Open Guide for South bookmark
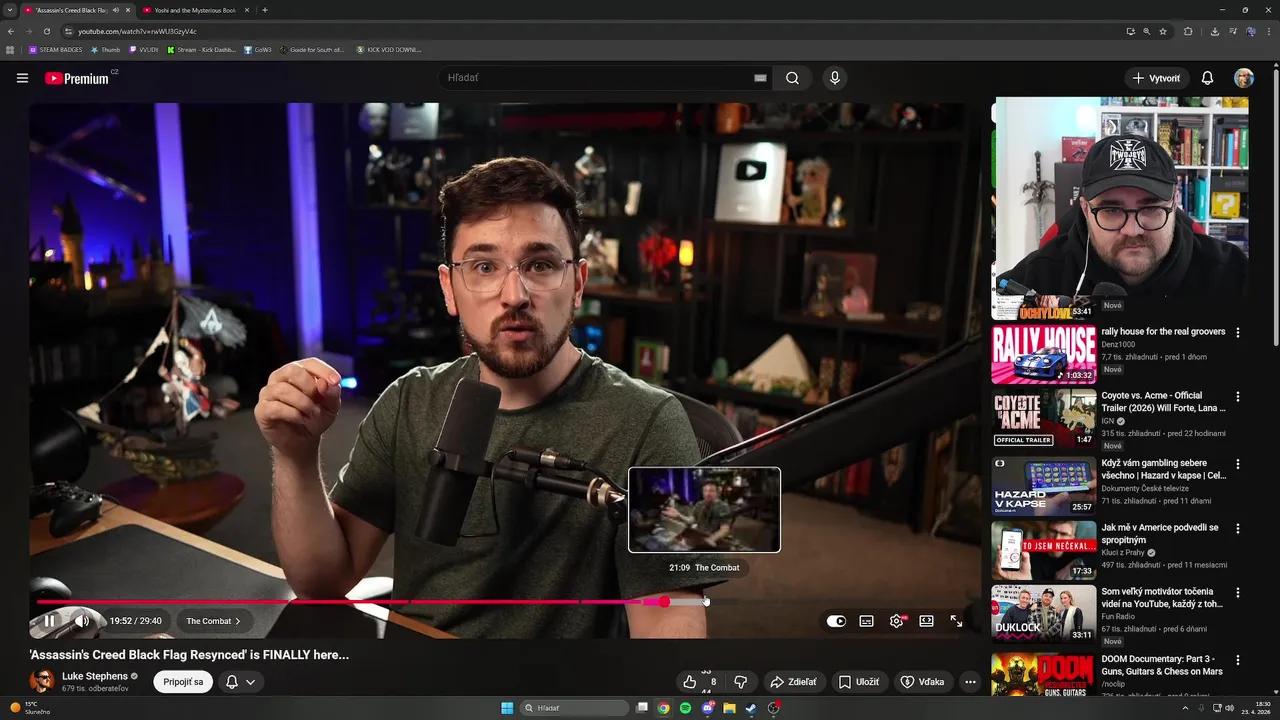This screenshot has height=720, width=1280. coord(312,49)
